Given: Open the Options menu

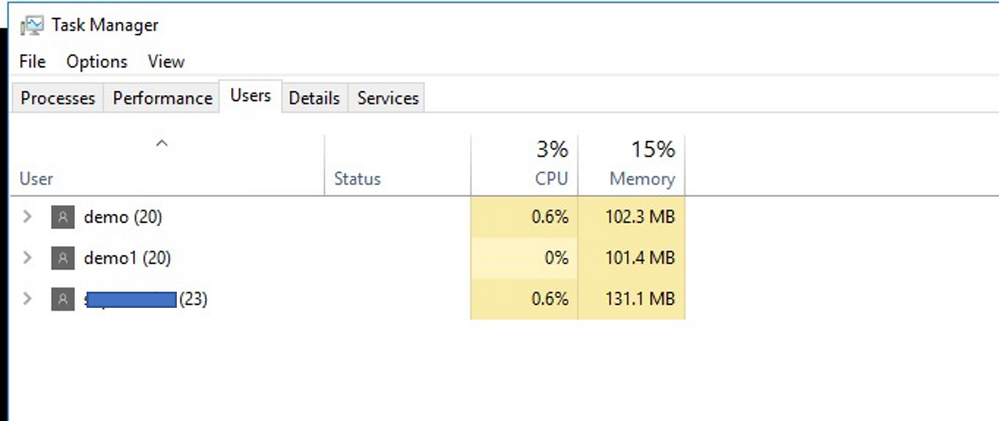Looking at the screenshot, I should point(97,62).
